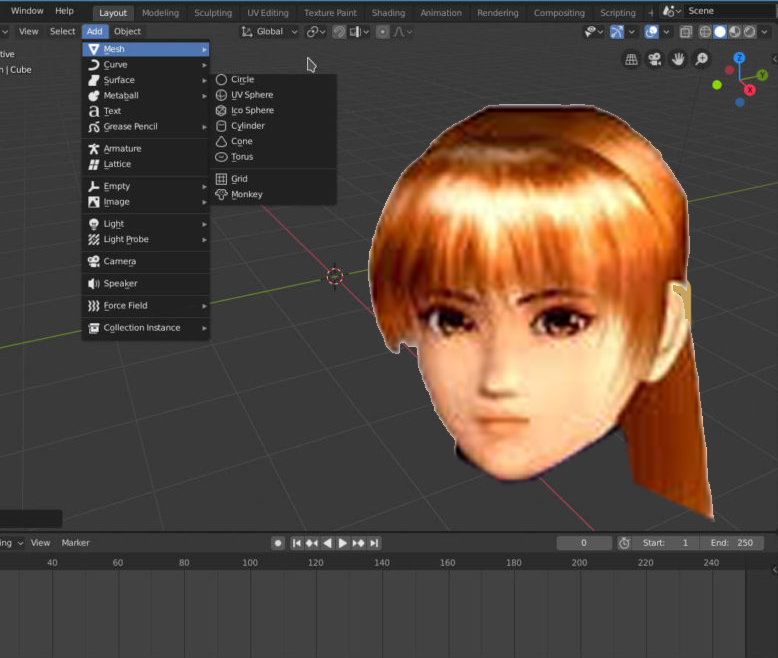This screenshot has width=778, height=658.
Task: Jump to the timeline's last frame
Action: 374,543
